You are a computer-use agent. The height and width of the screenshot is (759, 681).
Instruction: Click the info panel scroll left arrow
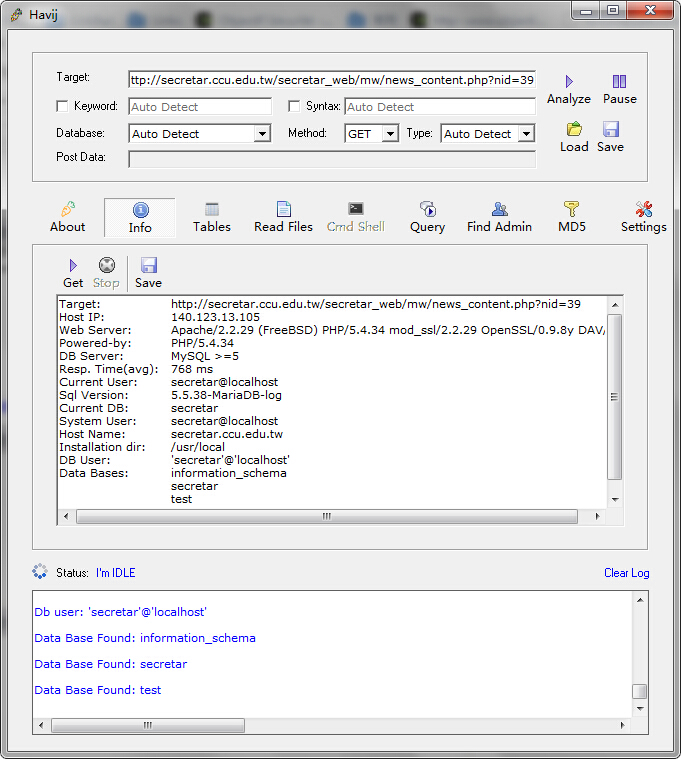point(66,516)
